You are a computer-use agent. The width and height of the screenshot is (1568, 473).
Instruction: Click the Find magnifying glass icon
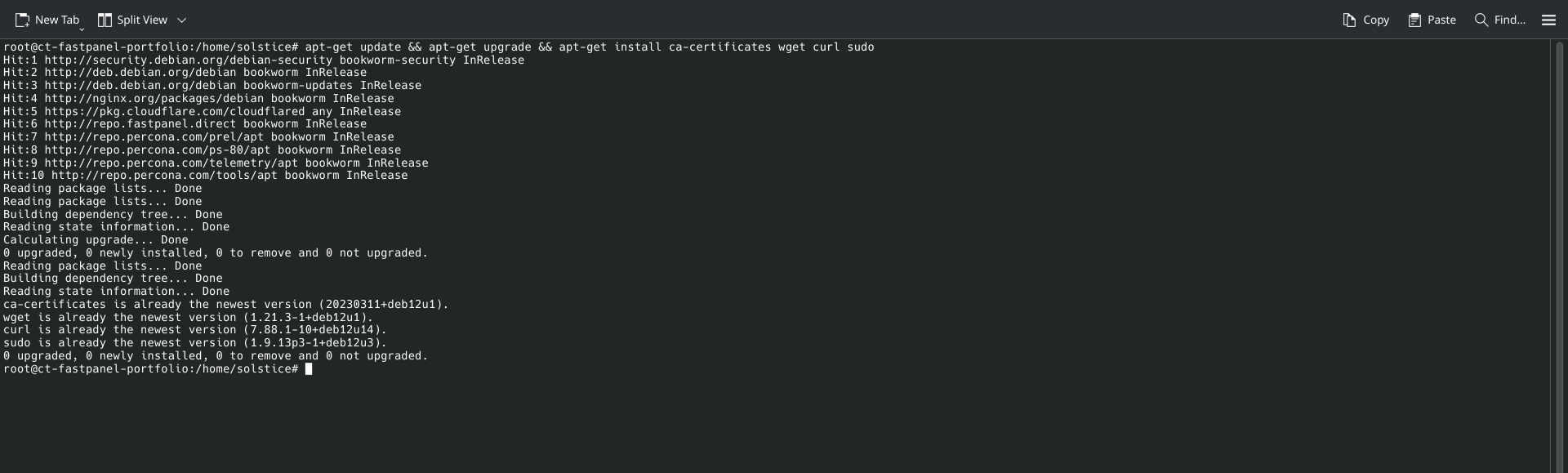(x=1481, y=20)
